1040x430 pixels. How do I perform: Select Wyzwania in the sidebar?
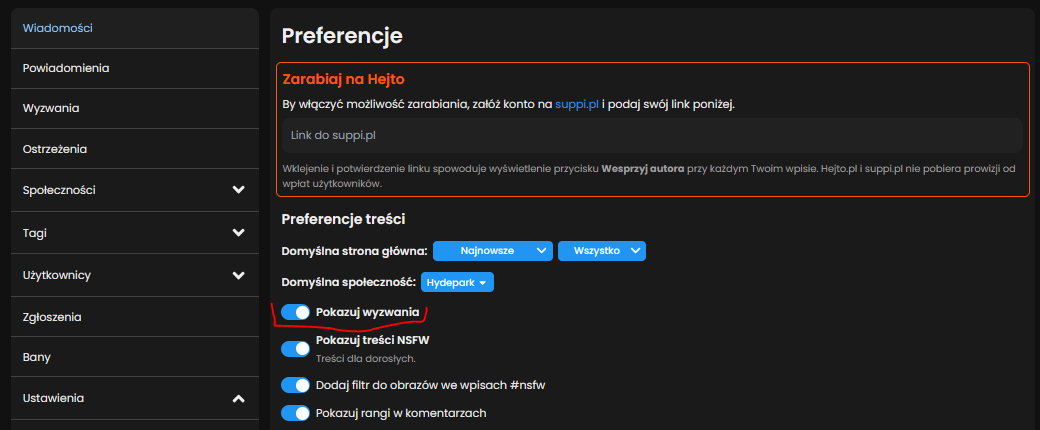tap(51, 108)
